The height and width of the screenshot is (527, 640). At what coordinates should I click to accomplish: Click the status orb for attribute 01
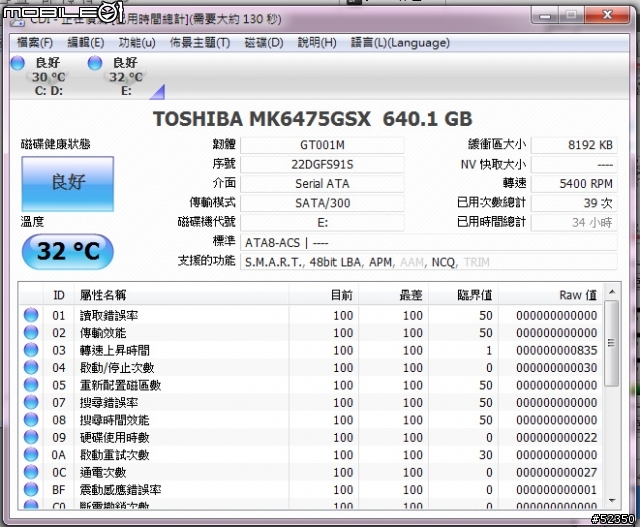pyautogui.click(x=31, y=315)
